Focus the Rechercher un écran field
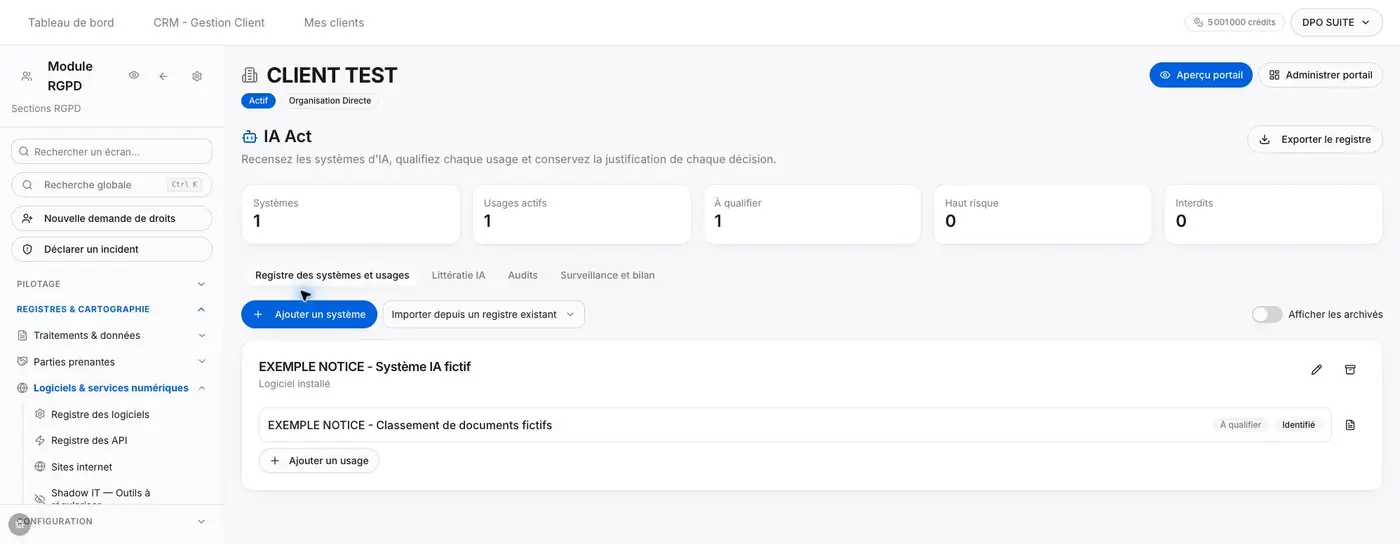The width and height of the screenshot is (1400, 544). click(x=112, y=151)
